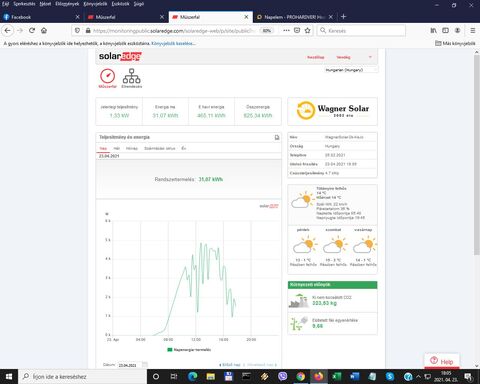Click the Firefox Keresés search box
Screen dimensions: 480x384
361,30
